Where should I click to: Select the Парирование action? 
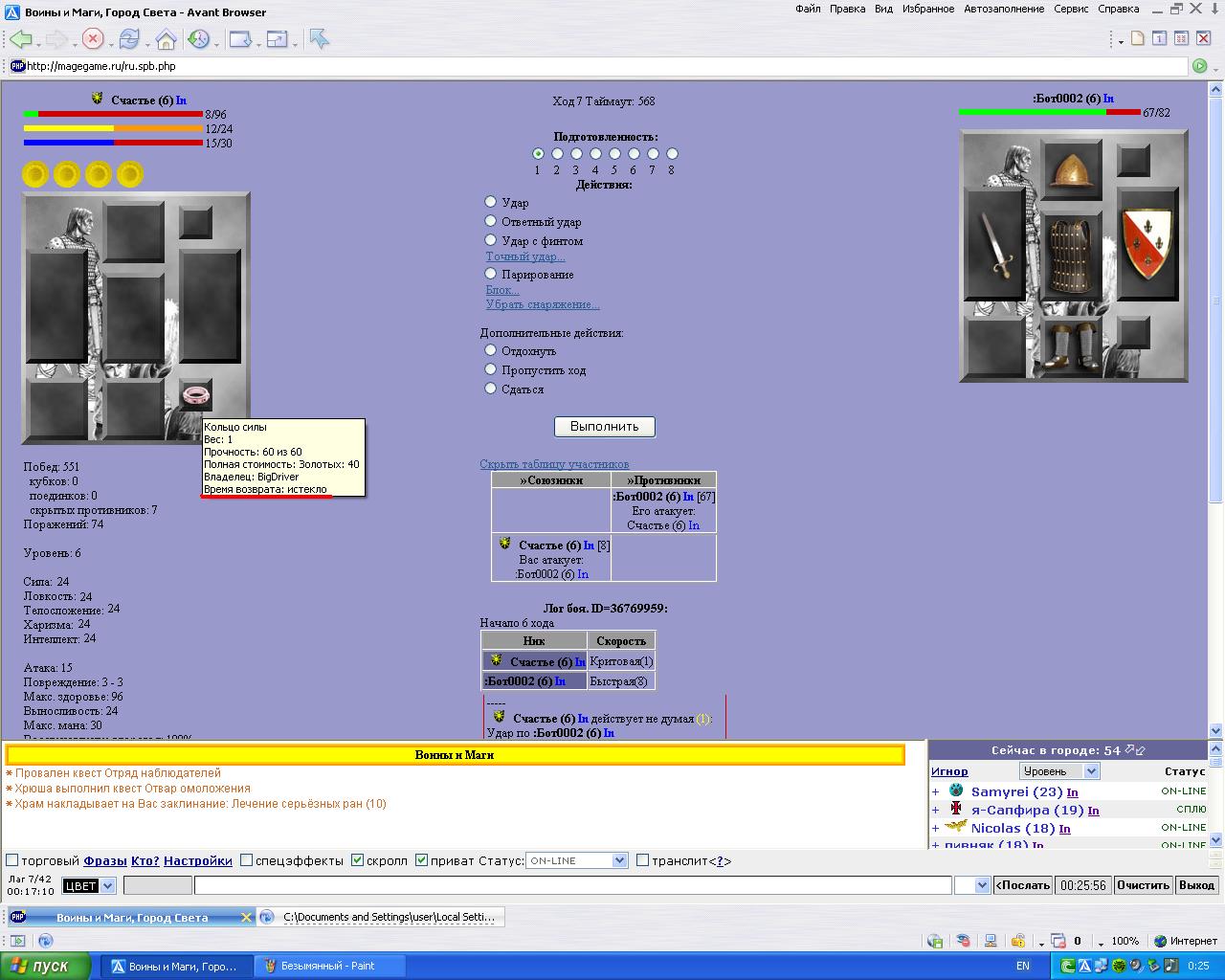click(x=490, y=274)
